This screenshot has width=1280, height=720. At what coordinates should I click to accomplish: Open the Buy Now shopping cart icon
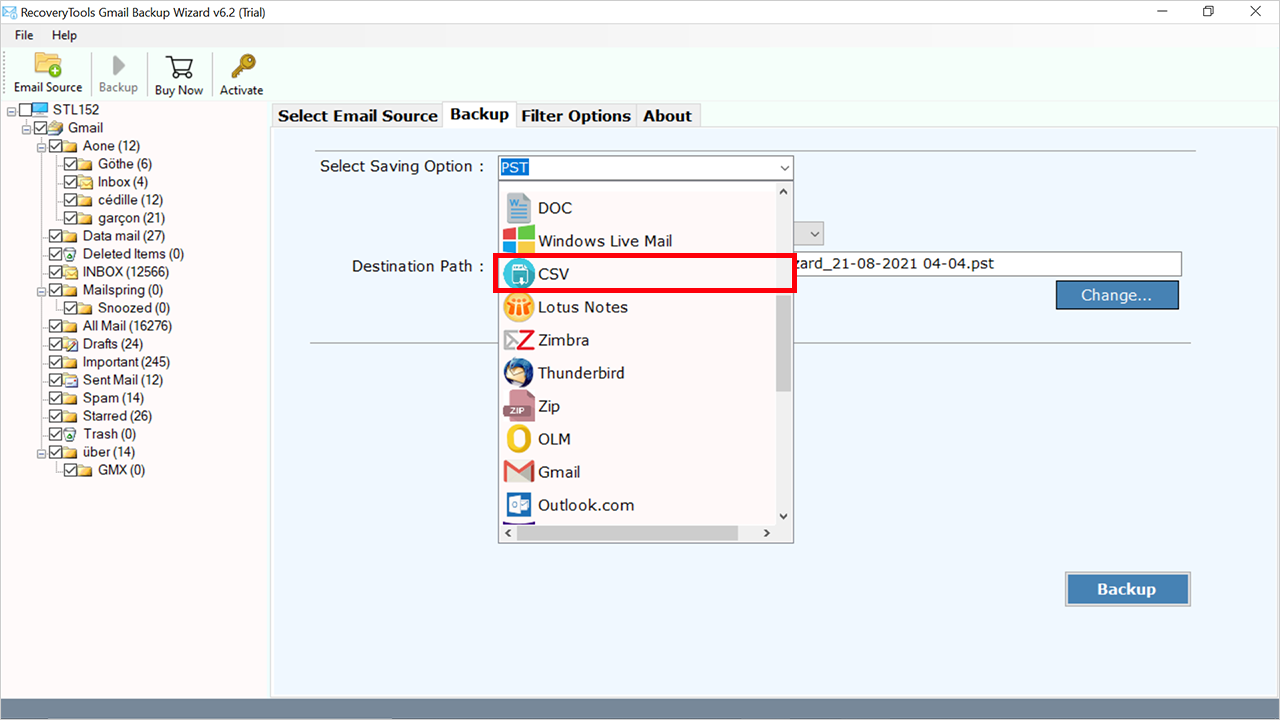[x=179, y=67]
